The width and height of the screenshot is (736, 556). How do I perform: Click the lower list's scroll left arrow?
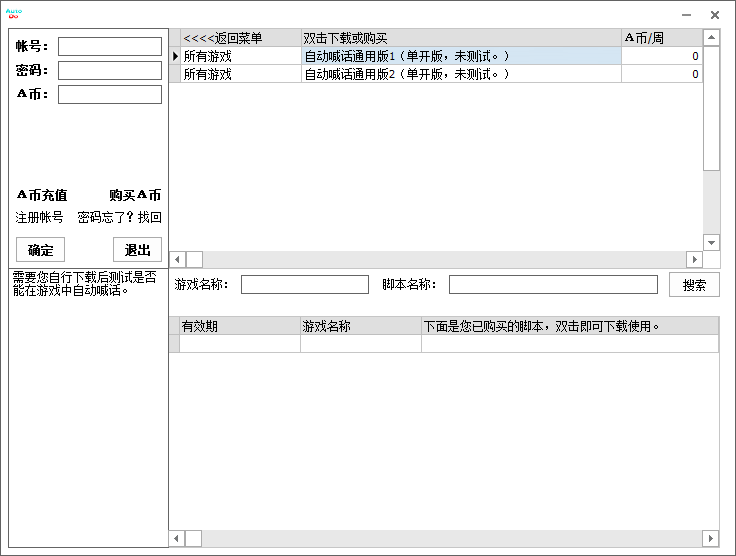click(x=176, y=539)
